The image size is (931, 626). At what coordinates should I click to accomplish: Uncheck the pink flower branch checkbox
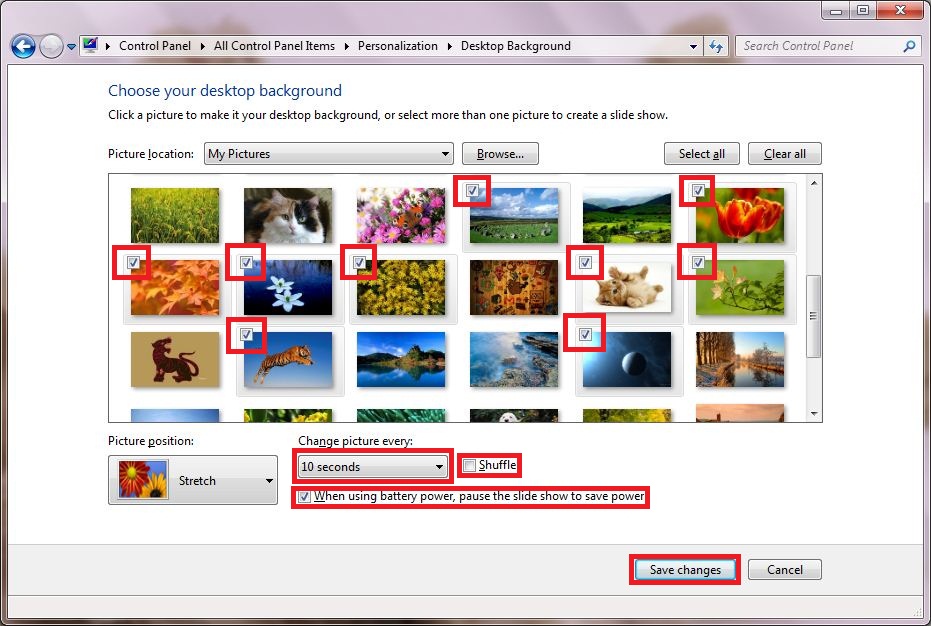point(698,262)
